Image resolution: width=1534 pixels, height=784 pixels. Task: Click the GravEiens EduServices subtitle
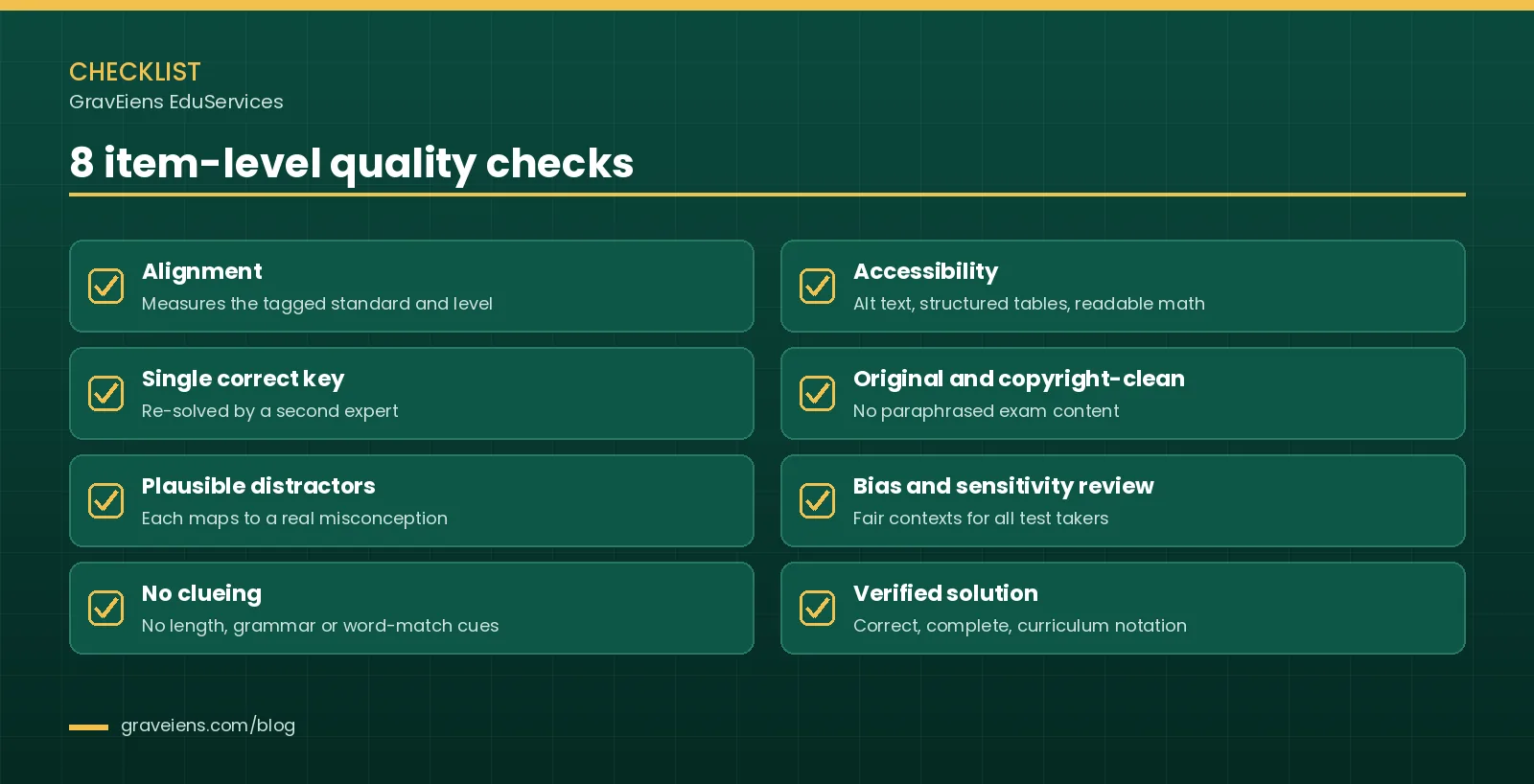pos(176,102)
